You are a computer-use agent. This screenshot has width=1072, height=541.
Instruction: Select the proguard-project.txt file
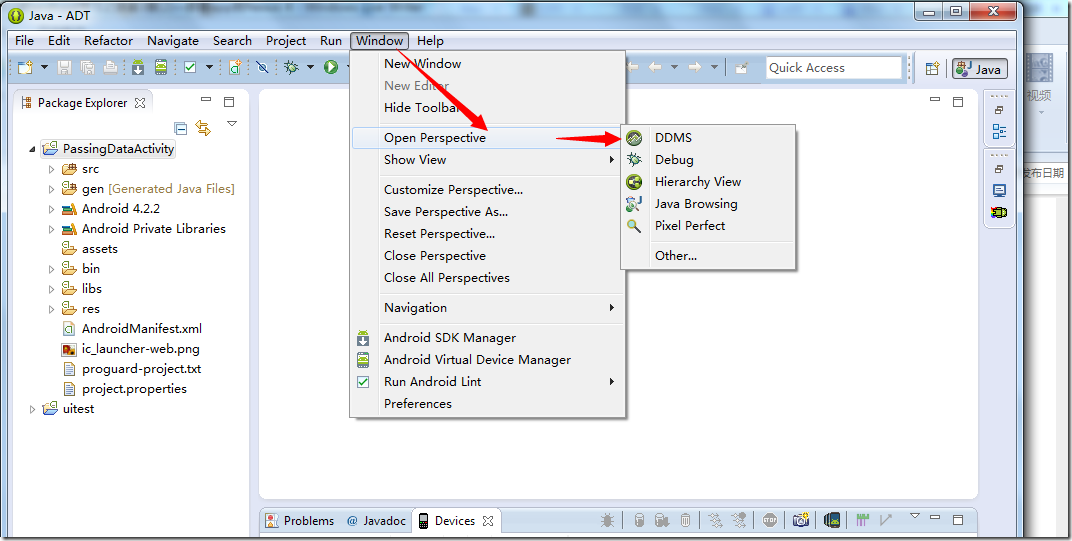(132, 369)
